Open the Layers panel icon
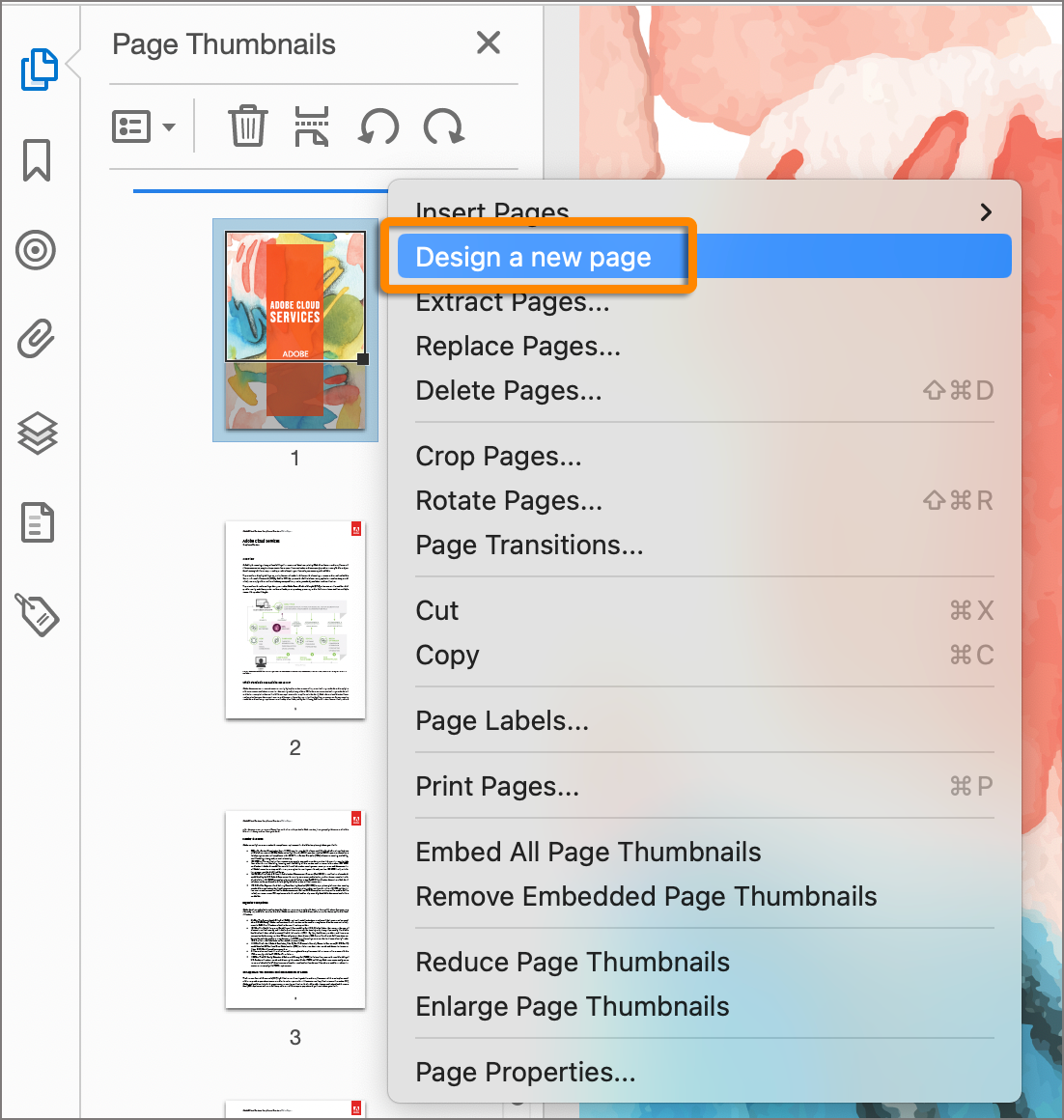1064x1120 pixels. tap(37, 434)
